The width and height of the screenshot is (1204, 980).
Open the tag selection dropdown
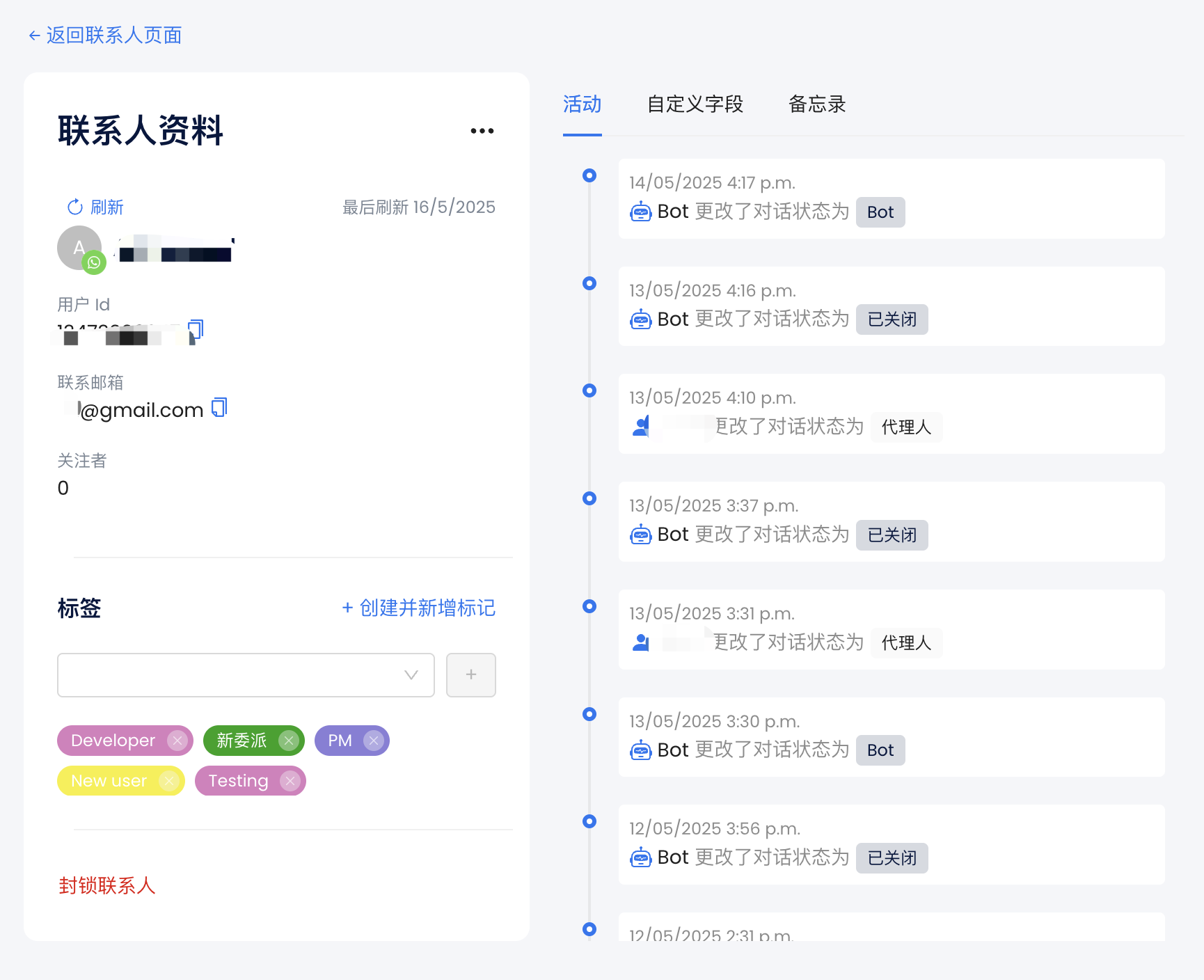coord(246,675)
